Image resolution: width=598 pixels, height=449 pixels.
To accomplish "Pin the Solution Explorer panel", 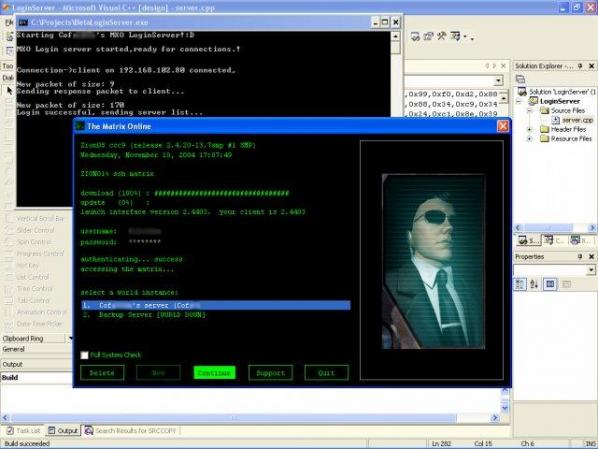I will (580, 66).
